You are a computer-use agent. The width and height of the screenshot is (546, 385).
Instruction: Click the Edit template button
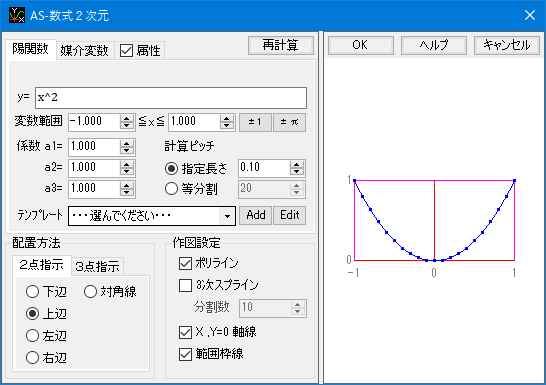[289, 215]
